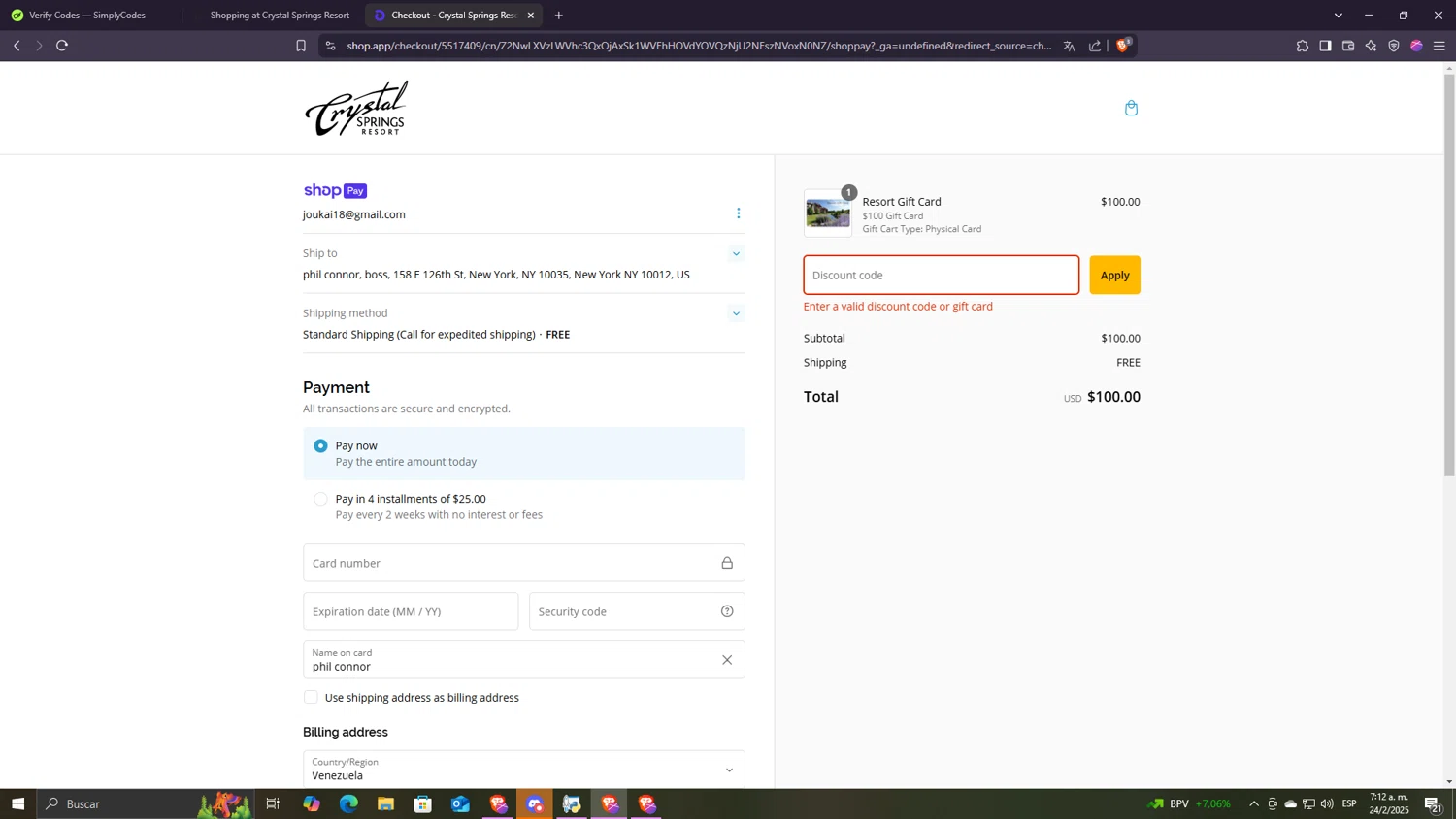Image resolution: width=1456 pixels, height=819 pixels.
Task: Switch to Verify Codes — SimplyCodes tab
Action: pyautogui.click(x=87, y=16)
